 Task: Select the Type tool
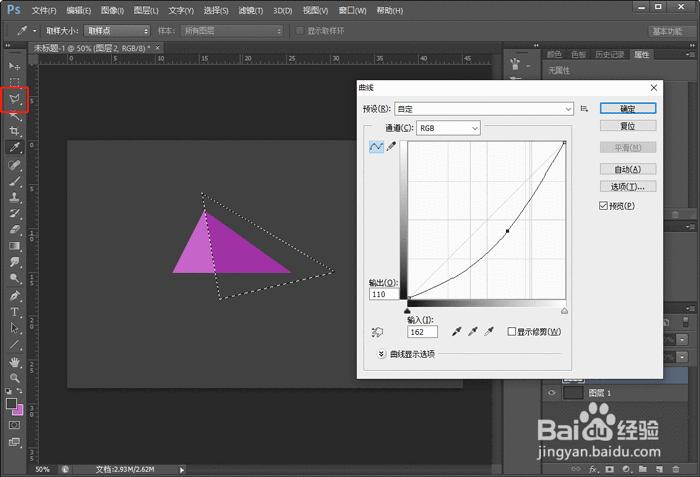click(x=15, y=312)
